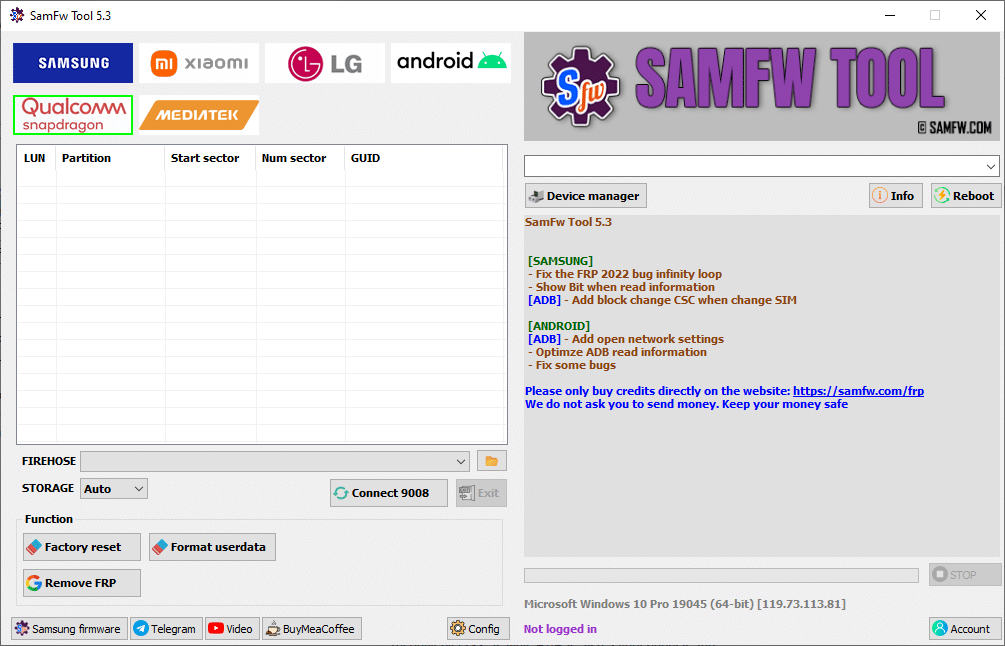Screen dimensions: 1005x646
Task: Select the Samsung brand tab
Action: pyautogui.click(x=72, y=62)
